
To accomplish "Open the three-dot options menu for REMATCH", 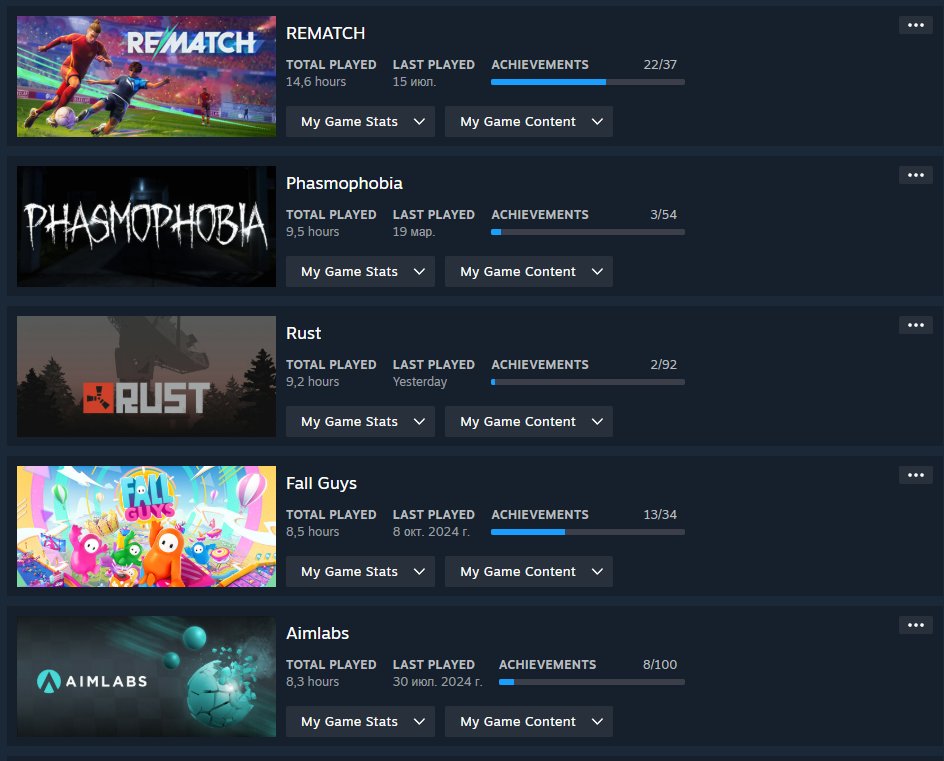I will tap(916, 25).
